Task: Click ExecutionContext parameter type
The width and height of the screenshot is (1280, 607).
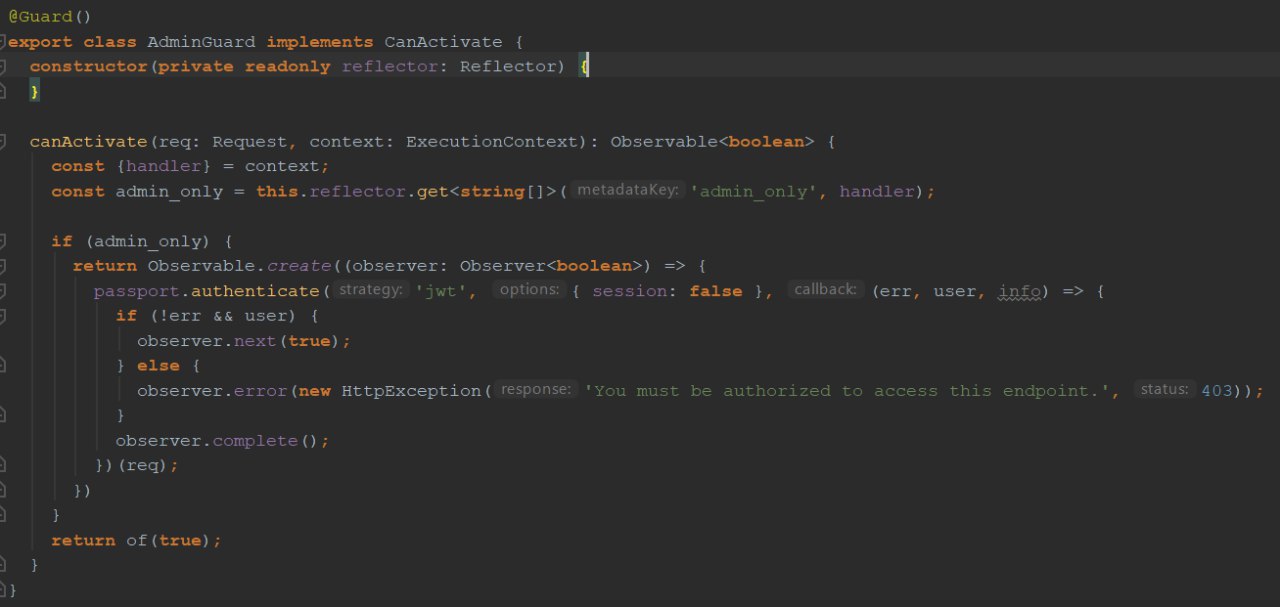Action: click(492, 141)
